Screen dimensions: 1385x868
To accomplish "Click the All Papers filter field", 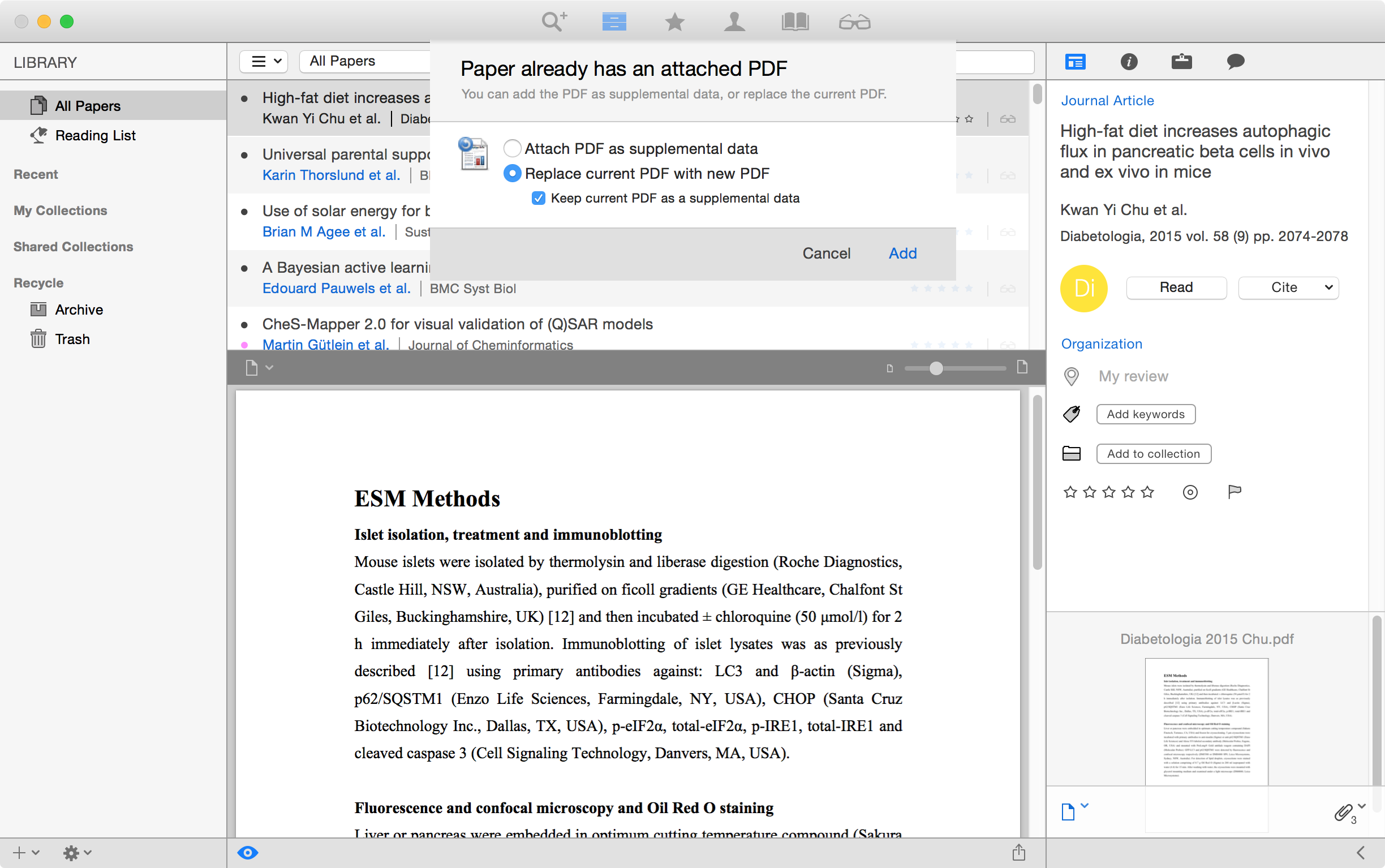I will tap(365, 62).
